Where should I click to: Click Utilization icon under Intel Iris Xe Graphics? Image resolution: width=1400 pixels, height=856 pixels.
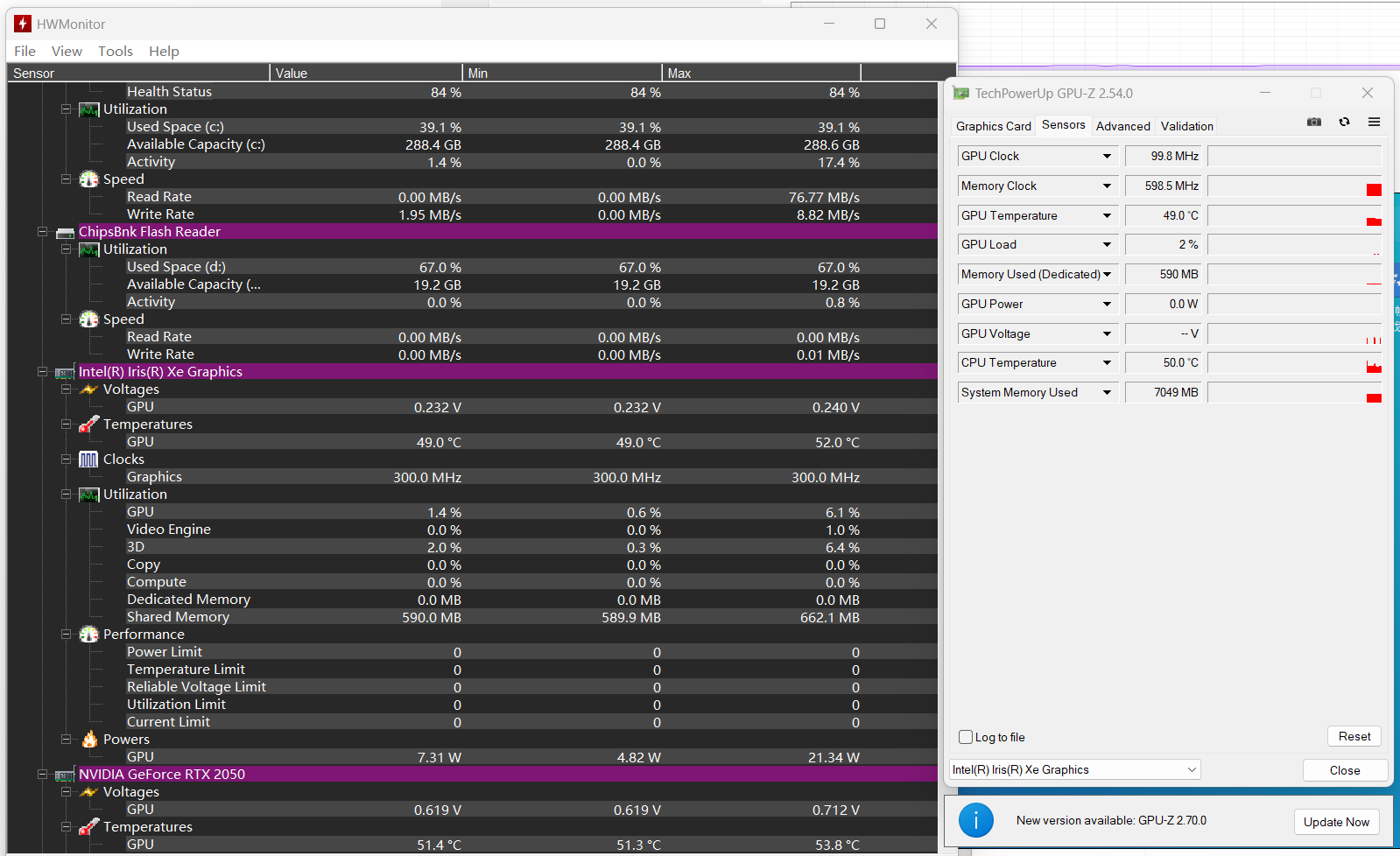point(88,495)
